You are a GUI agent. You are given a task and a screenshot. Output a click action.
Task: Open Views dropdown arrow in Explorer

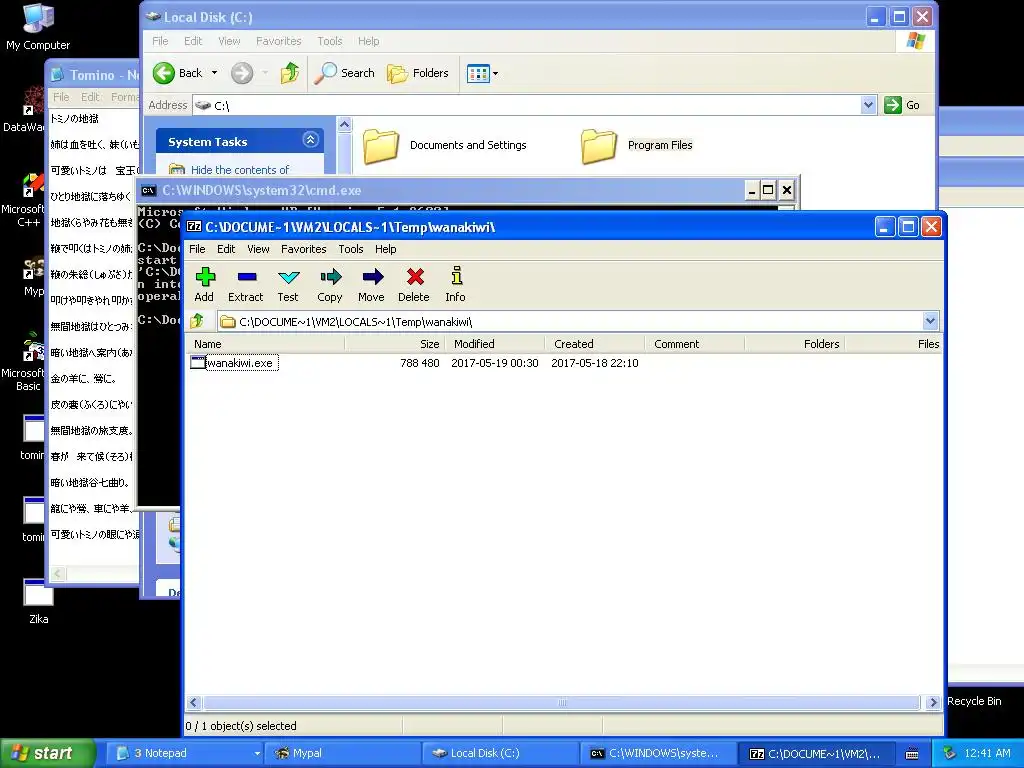pos(495,73)
